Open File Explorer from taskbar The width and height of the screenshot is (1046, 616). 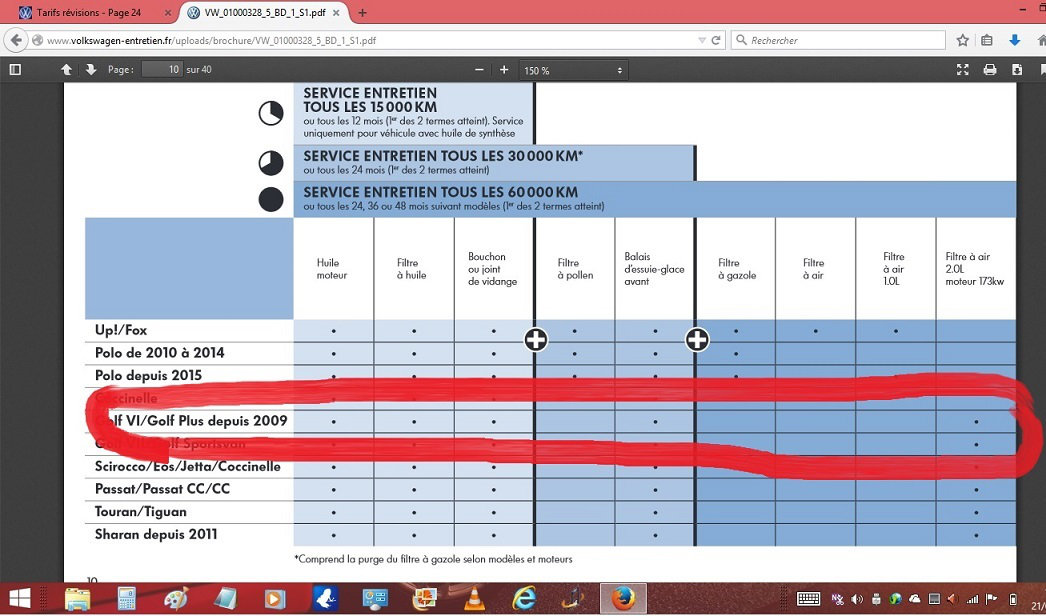click(x=77, y=599)
